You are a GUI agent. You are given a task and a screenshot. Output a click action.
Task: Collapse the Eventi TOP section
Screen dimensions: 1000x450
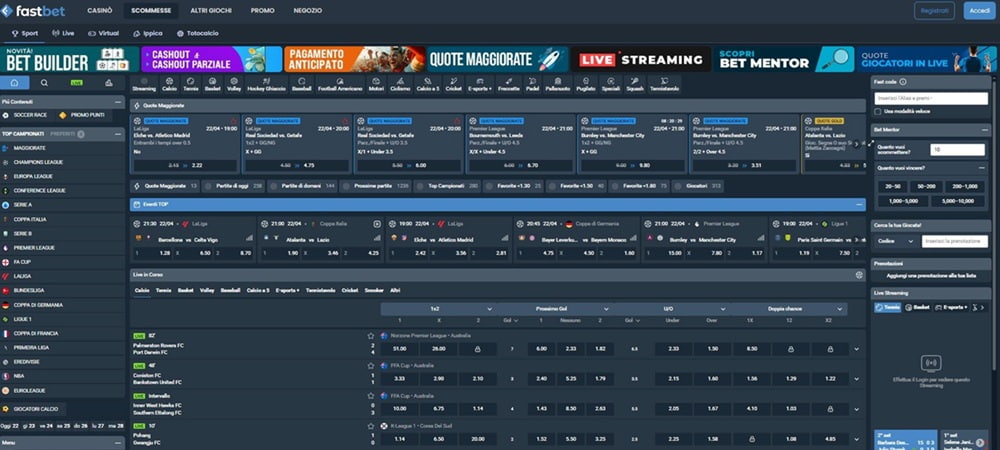[859, 205]
